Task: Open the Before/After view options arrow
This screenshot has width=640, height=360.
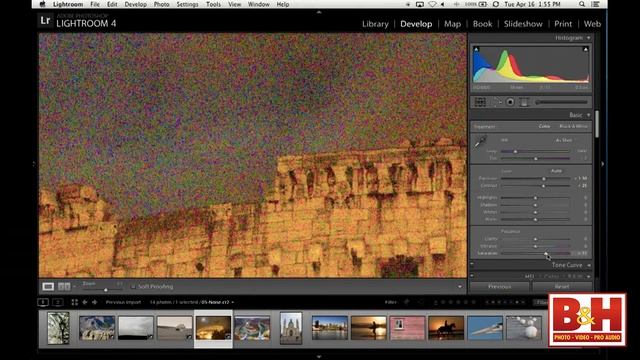Action: 74,287
